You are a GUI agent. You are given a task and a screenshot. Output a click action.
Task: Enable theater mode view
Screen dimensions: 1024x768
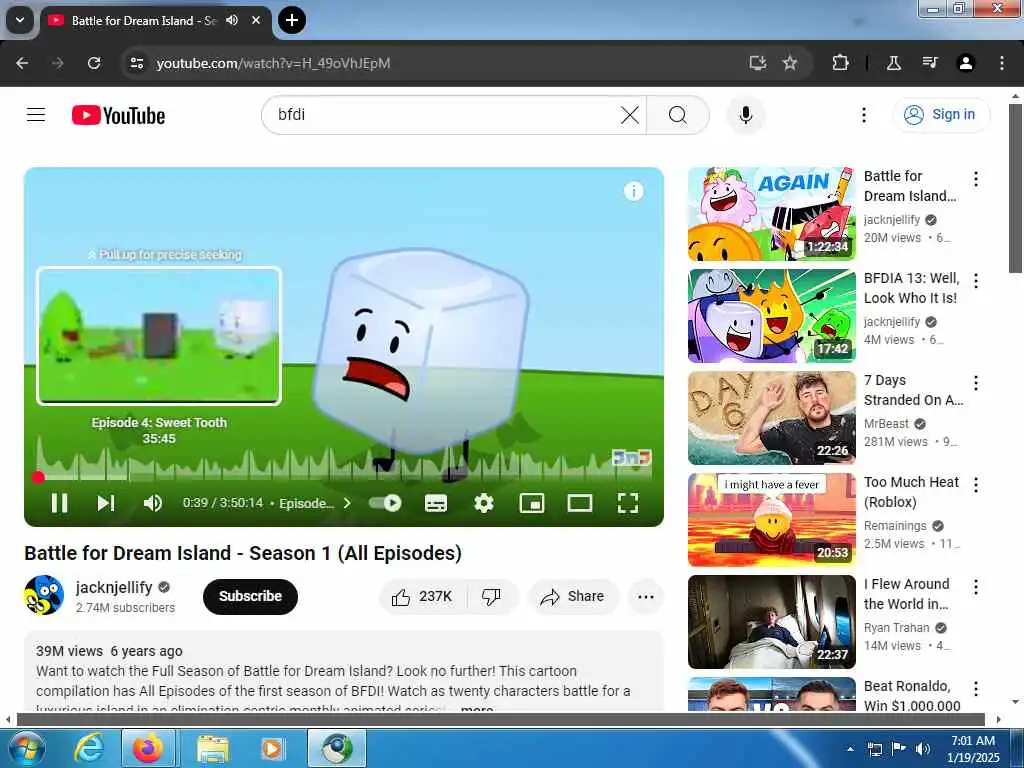click(580, 503)
